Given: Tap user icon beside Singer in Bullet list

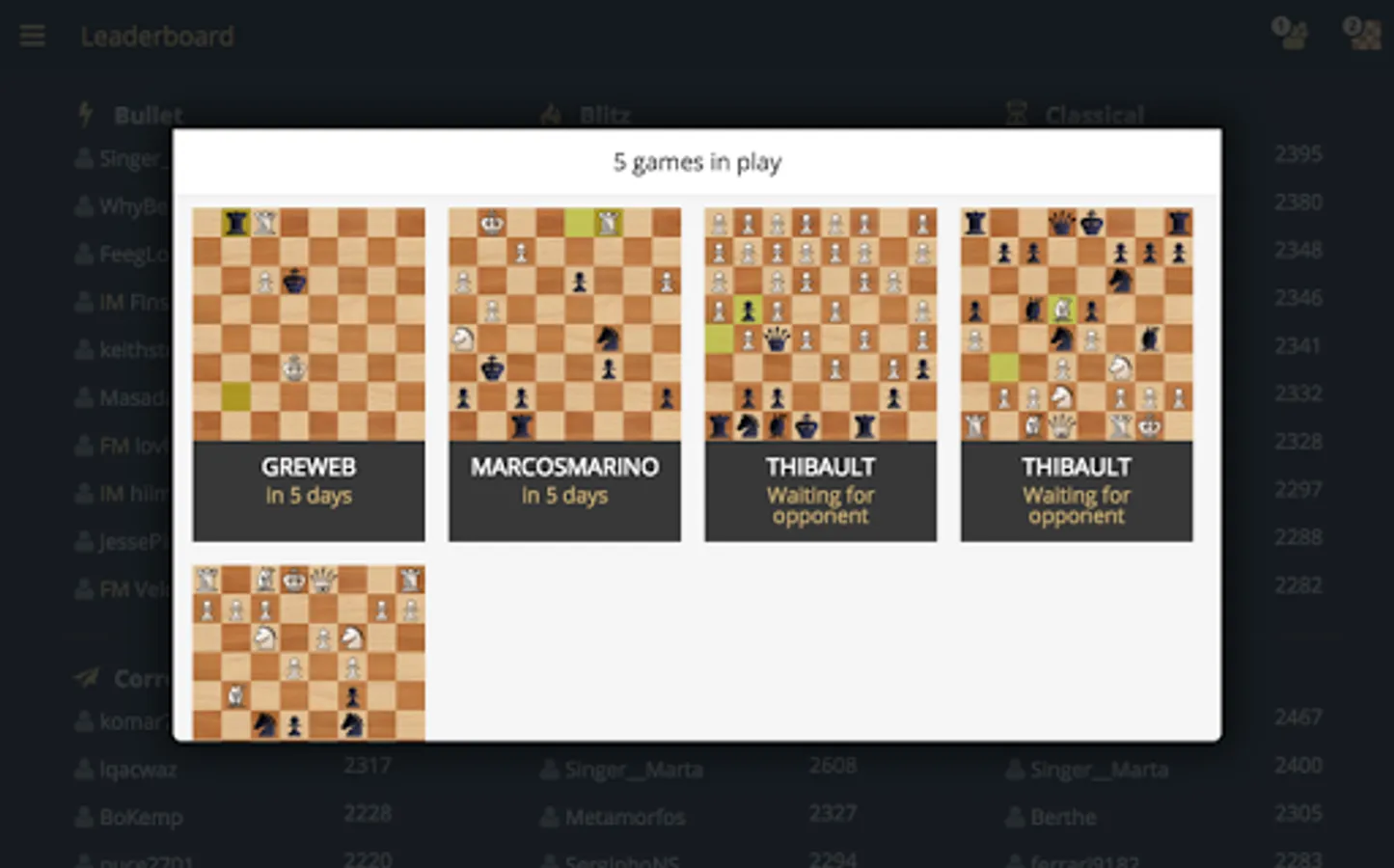Looking at the screenshot, I should tap(85, 158).
